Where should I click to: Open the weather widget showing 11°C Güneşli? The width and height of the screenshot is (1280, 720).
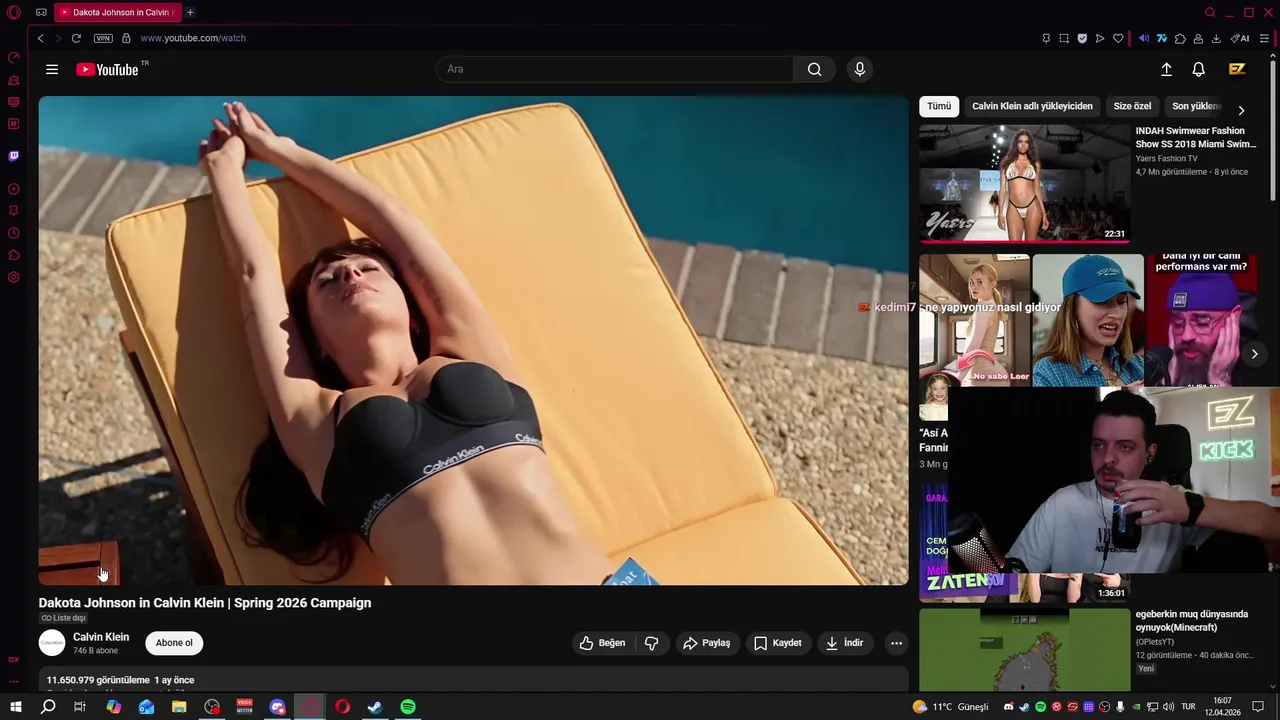click(950, 707)
